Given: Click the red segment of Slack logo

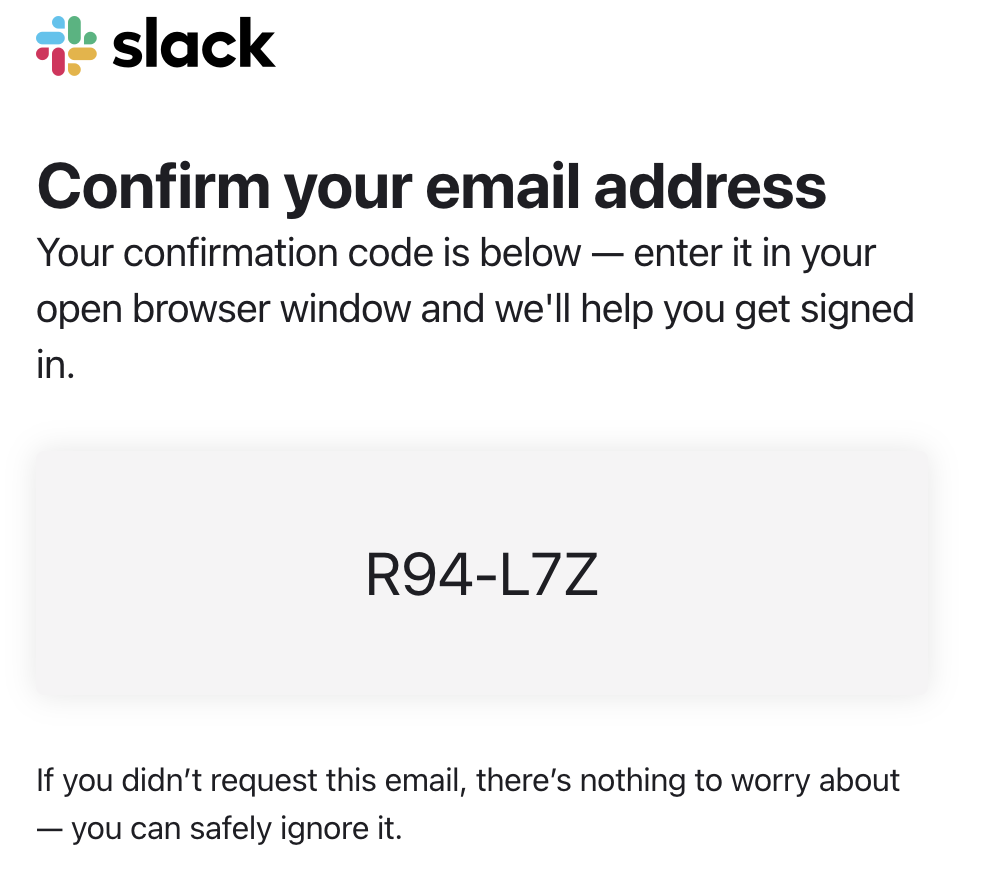Looking at the screenshot, I should [x=57, y=62].
